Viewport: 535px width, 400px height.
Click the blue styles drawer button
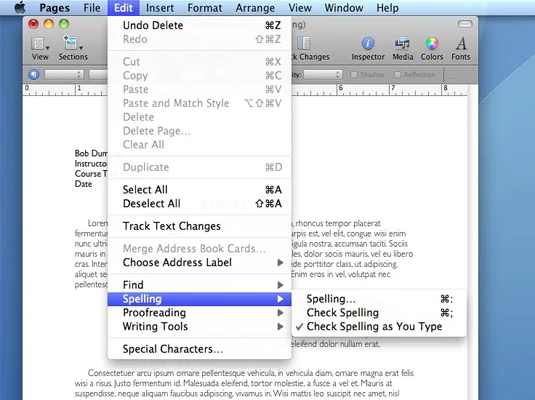point(34,74)
